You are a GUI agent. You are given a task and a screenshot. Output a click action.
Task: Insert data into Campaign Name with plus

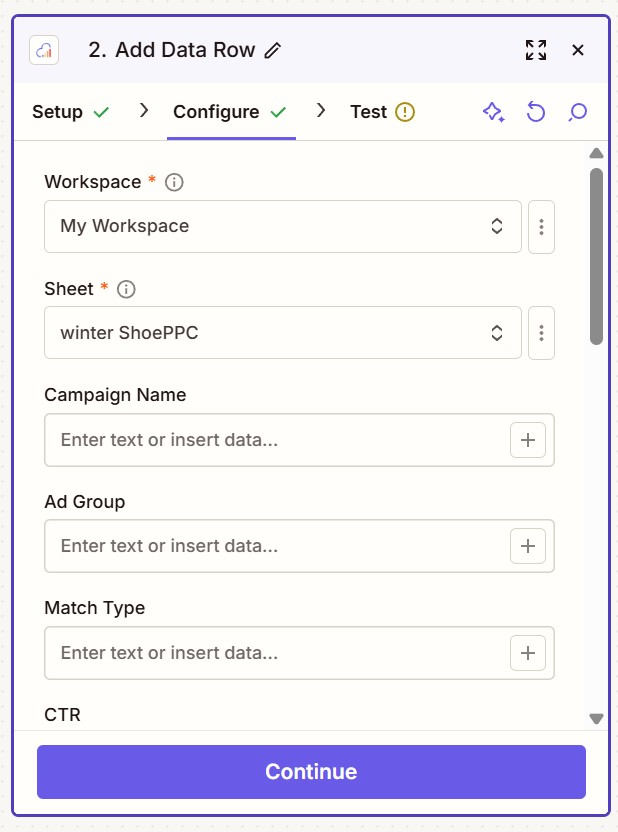click(x=528, y=440)
